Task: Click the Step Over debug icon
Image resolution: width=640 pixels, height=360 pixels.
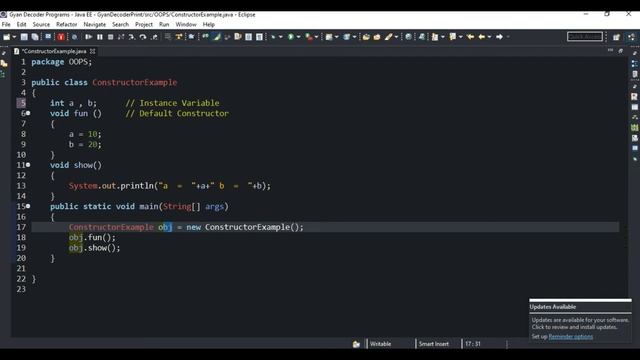Action: (x=143, y=37)
